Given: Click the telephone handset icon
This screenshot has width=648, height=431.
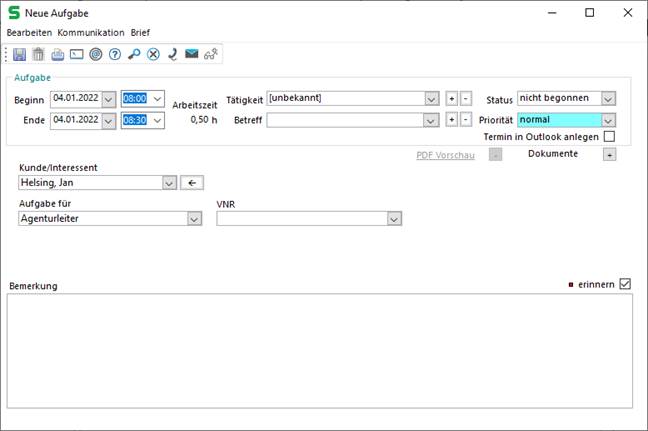Looking at the screenshot, I should coord(172,54).
